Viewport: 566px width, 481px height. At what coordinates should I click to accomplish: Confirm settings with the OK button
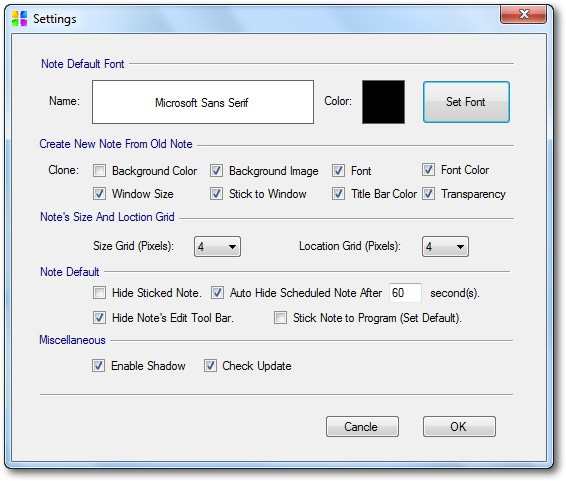click(460, 427)
